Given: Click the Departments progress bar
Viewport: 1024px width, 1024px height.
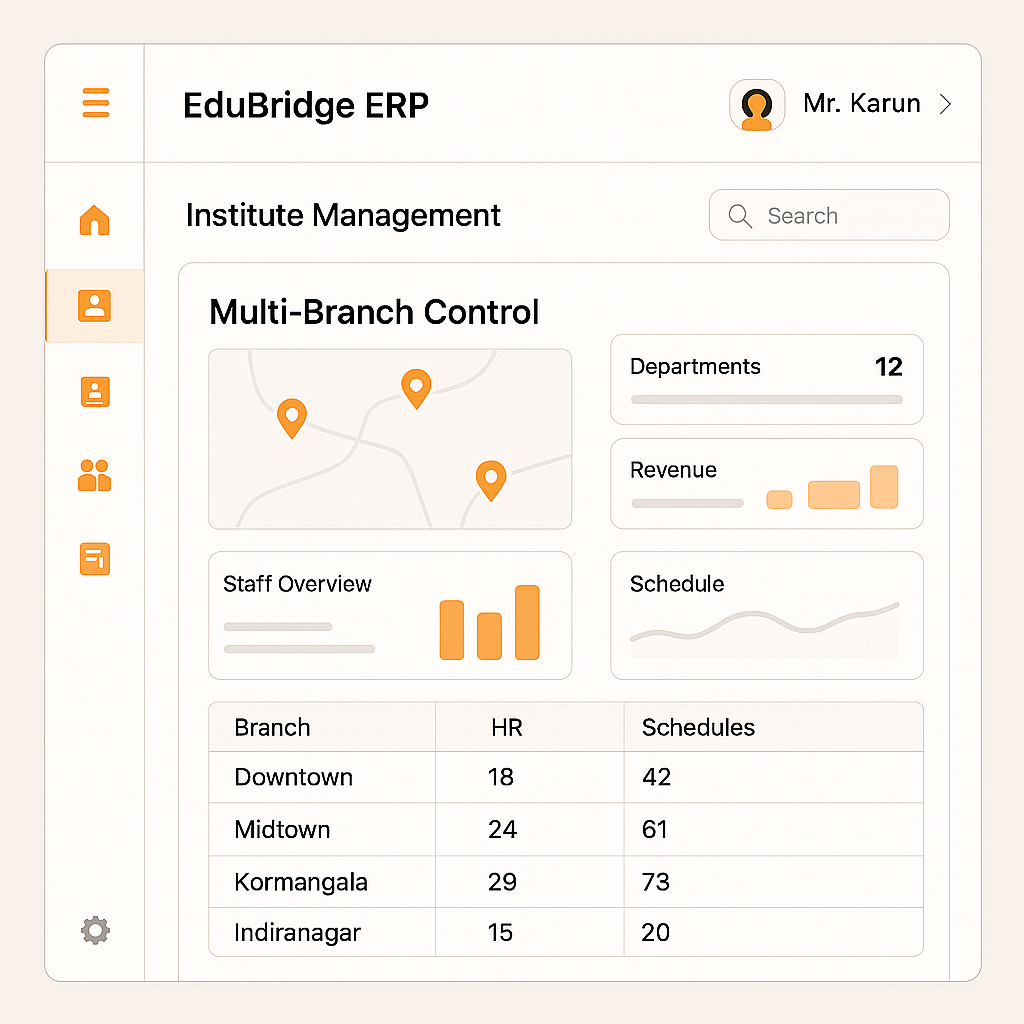Looking at the screenshot, I should click(x=766, y=399).
